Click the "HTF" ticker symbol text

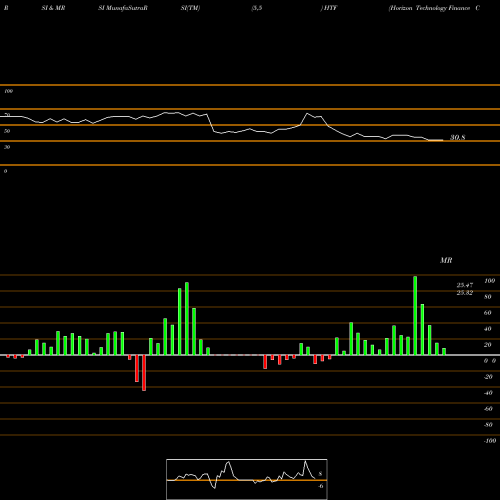coord(330,8)
